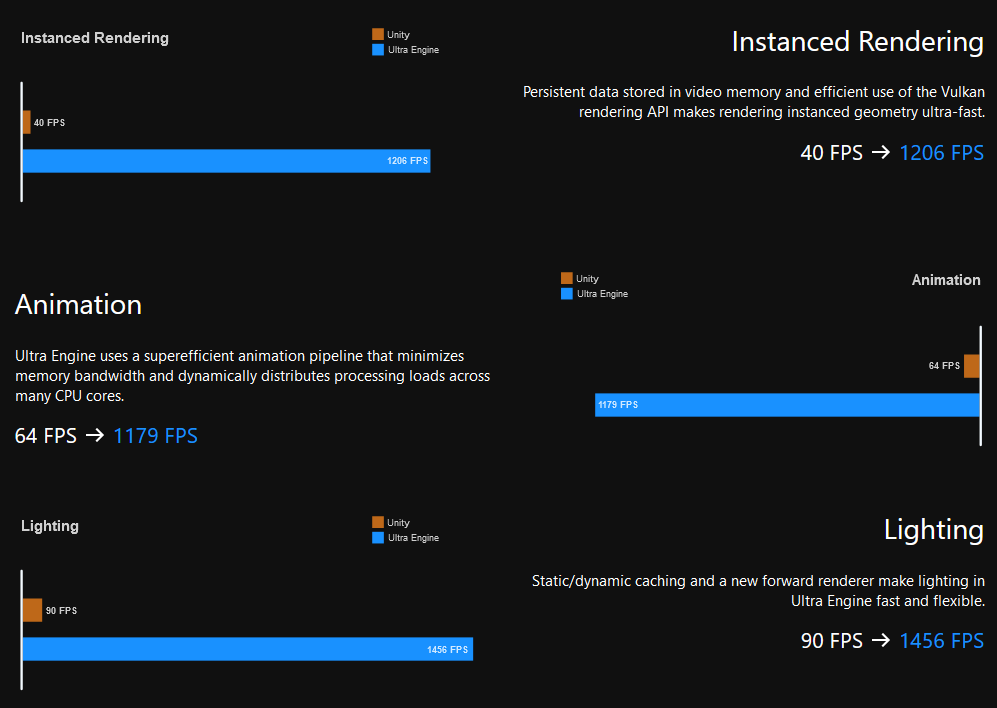Click the blue 1456 FPS text under Lighting
This screenshot has height=708, width=997.
pos(941,641)
